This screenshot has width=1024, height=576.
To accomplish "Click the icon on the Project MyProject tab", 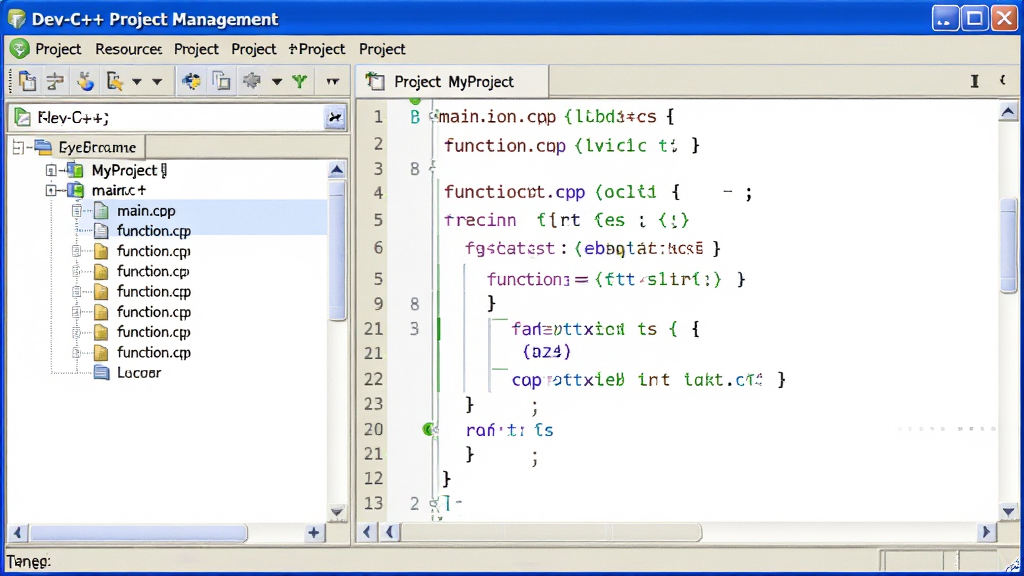I will [375, 81].
